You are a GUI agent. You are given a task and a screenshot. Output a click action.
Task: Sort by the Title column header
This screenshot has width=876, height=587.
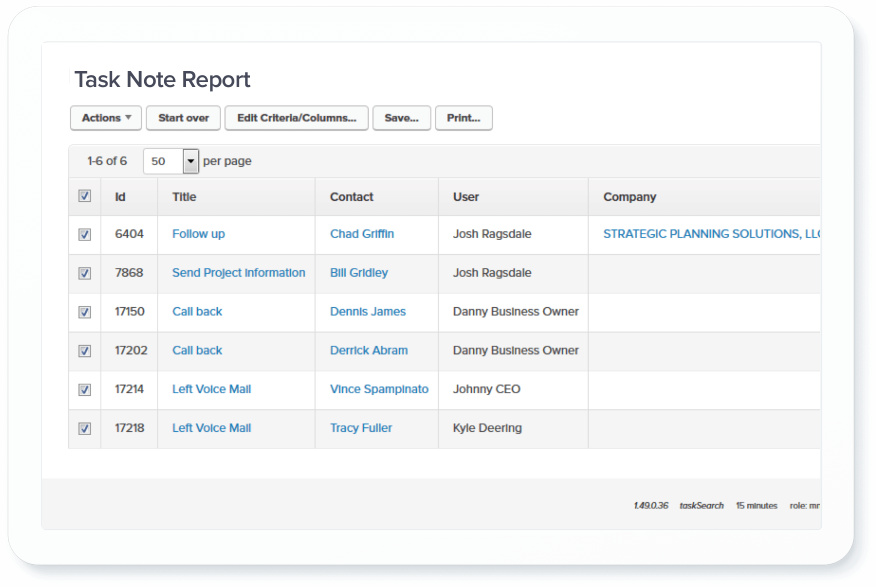pos(184,197)
